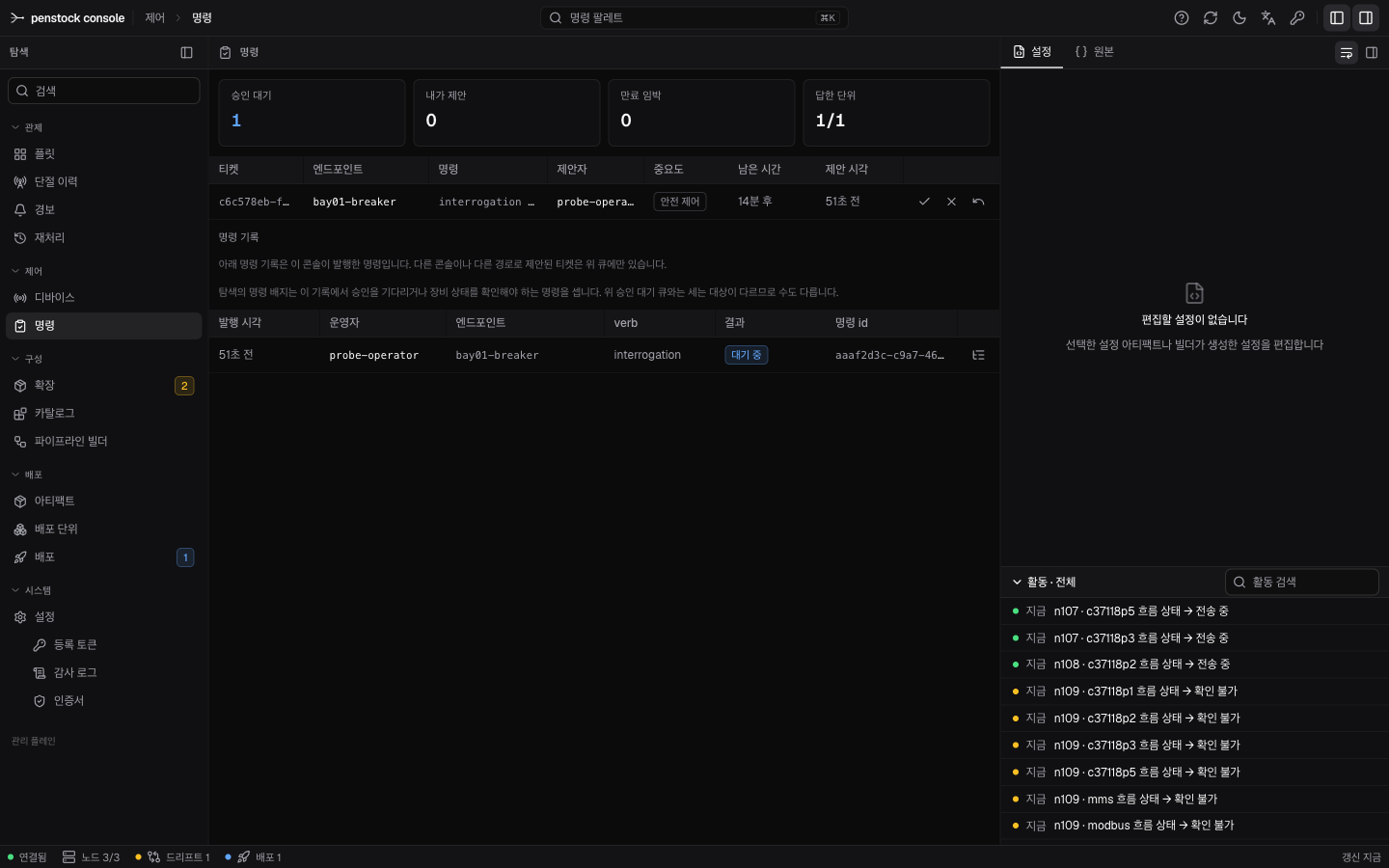Toggle the left sidebar panel icon
The height and width of the screenshot is (868, 1389).
click(x=1337, y=18)
